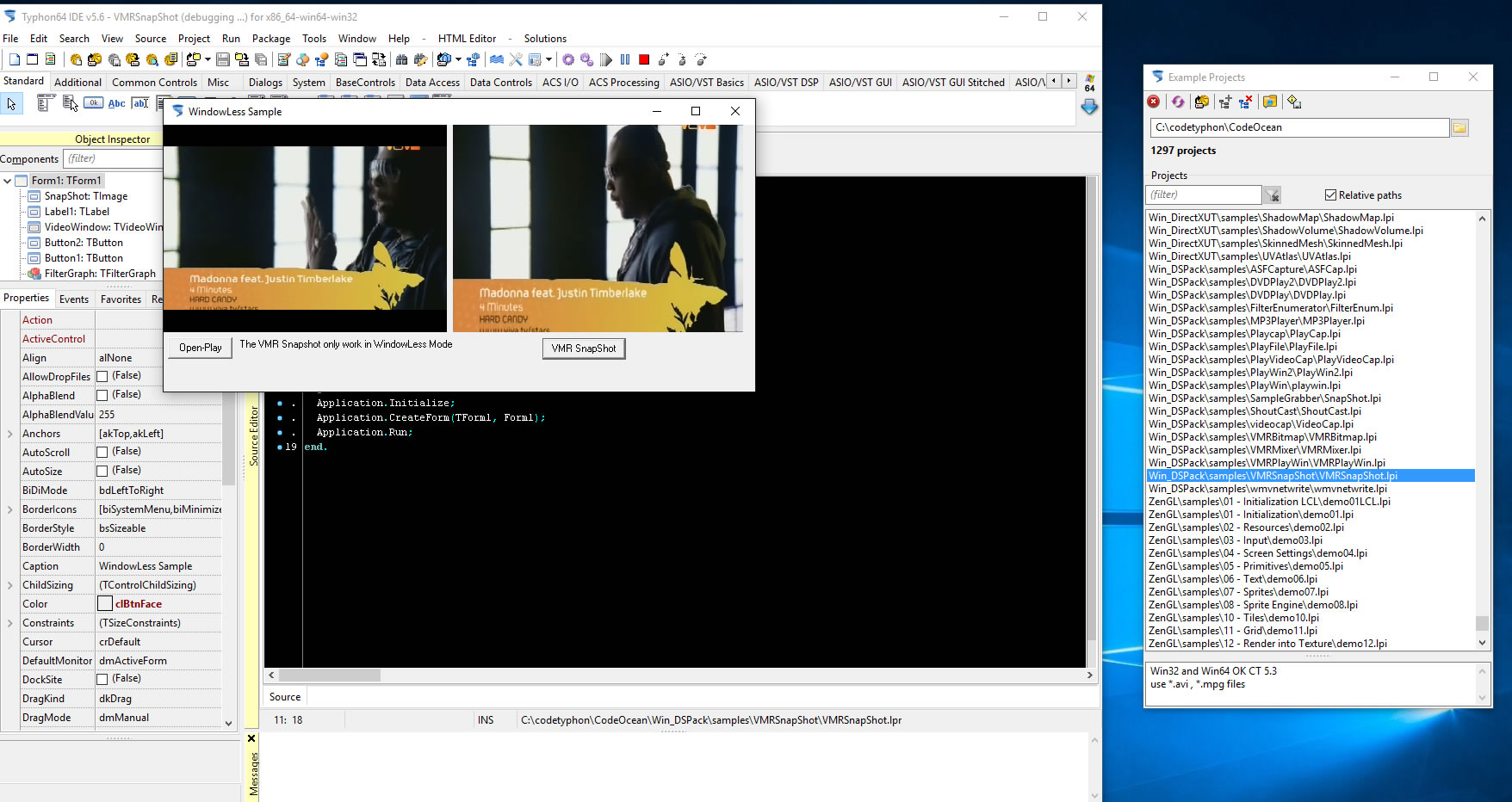
Task: Stop debugging with the red square icon
Action: click(644, 59)
